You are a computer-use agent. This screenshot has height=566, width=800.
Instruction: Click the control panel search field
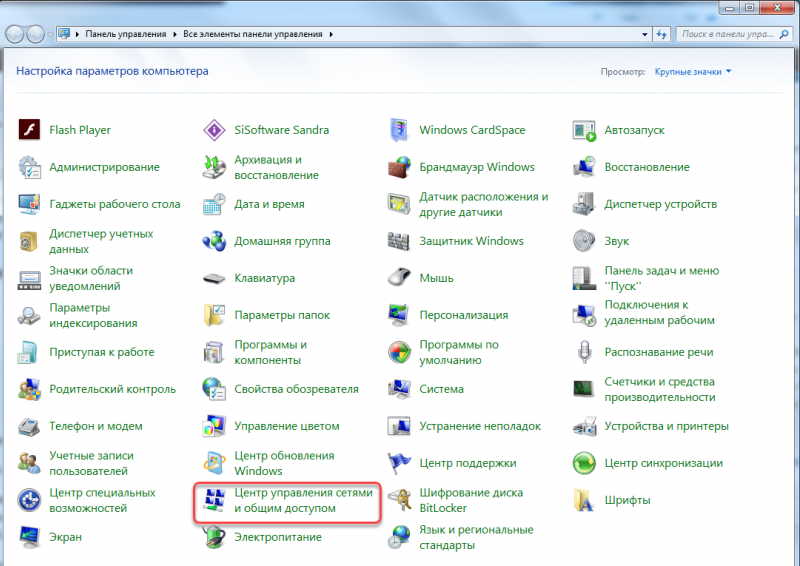pos(735,34)
